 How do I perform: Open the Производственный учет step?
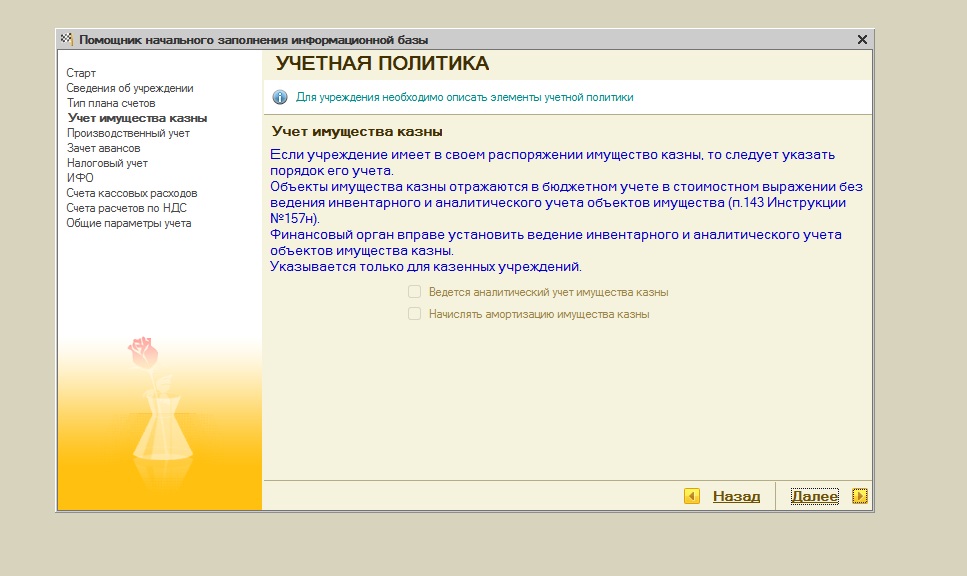pyautogui.click(x=128, y=133)
